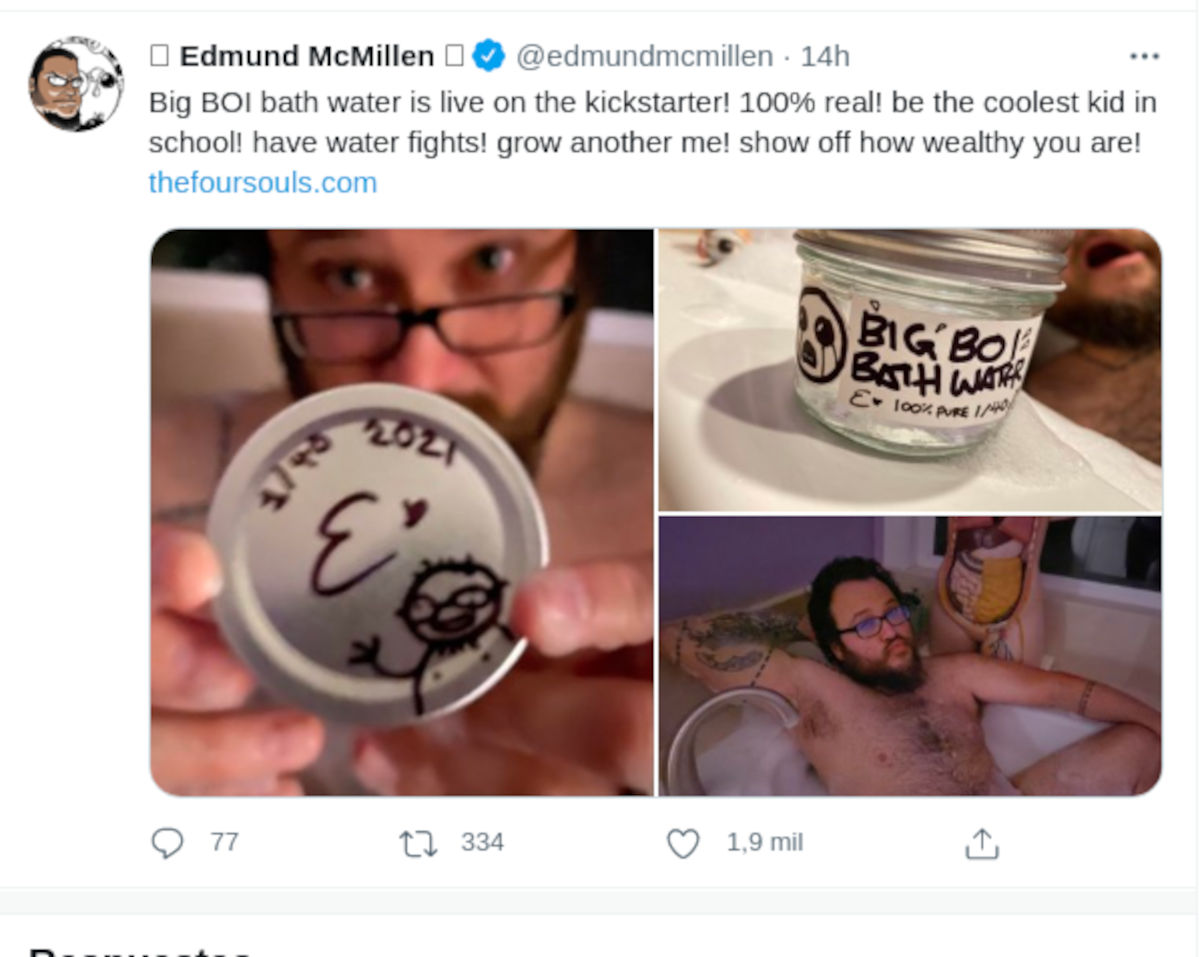The image size is (1200, 957).
Task: Click the @edmundmcmillen handle
Action: (644, 56)
